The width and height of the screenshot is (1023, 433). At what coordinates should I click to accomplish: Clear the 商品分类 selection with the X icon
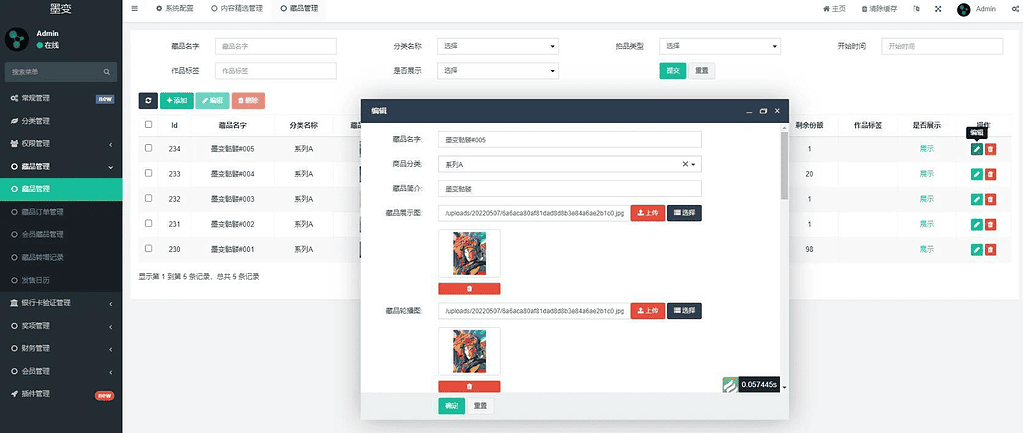click(685, 164)
